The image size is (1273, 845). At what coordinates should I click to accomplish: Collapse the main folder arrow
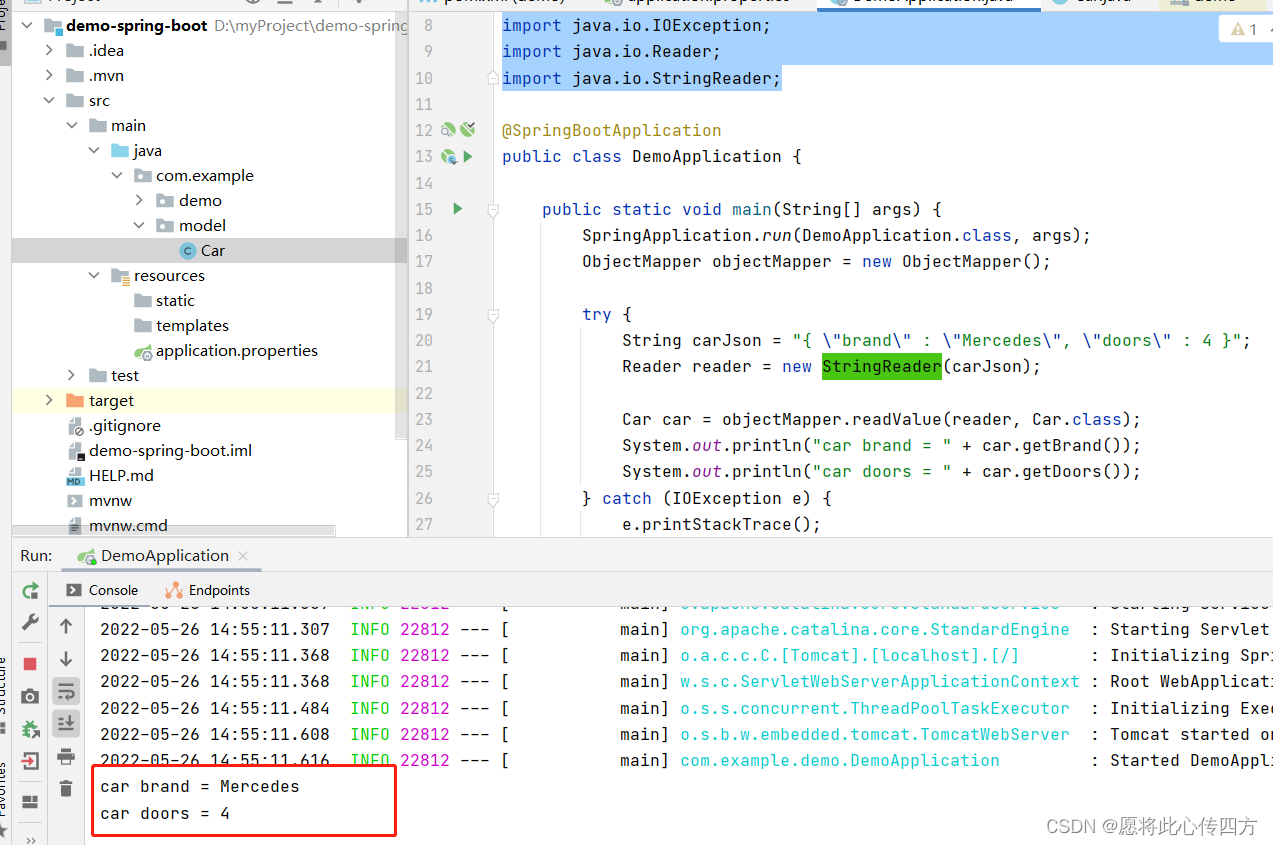point(72,125)
